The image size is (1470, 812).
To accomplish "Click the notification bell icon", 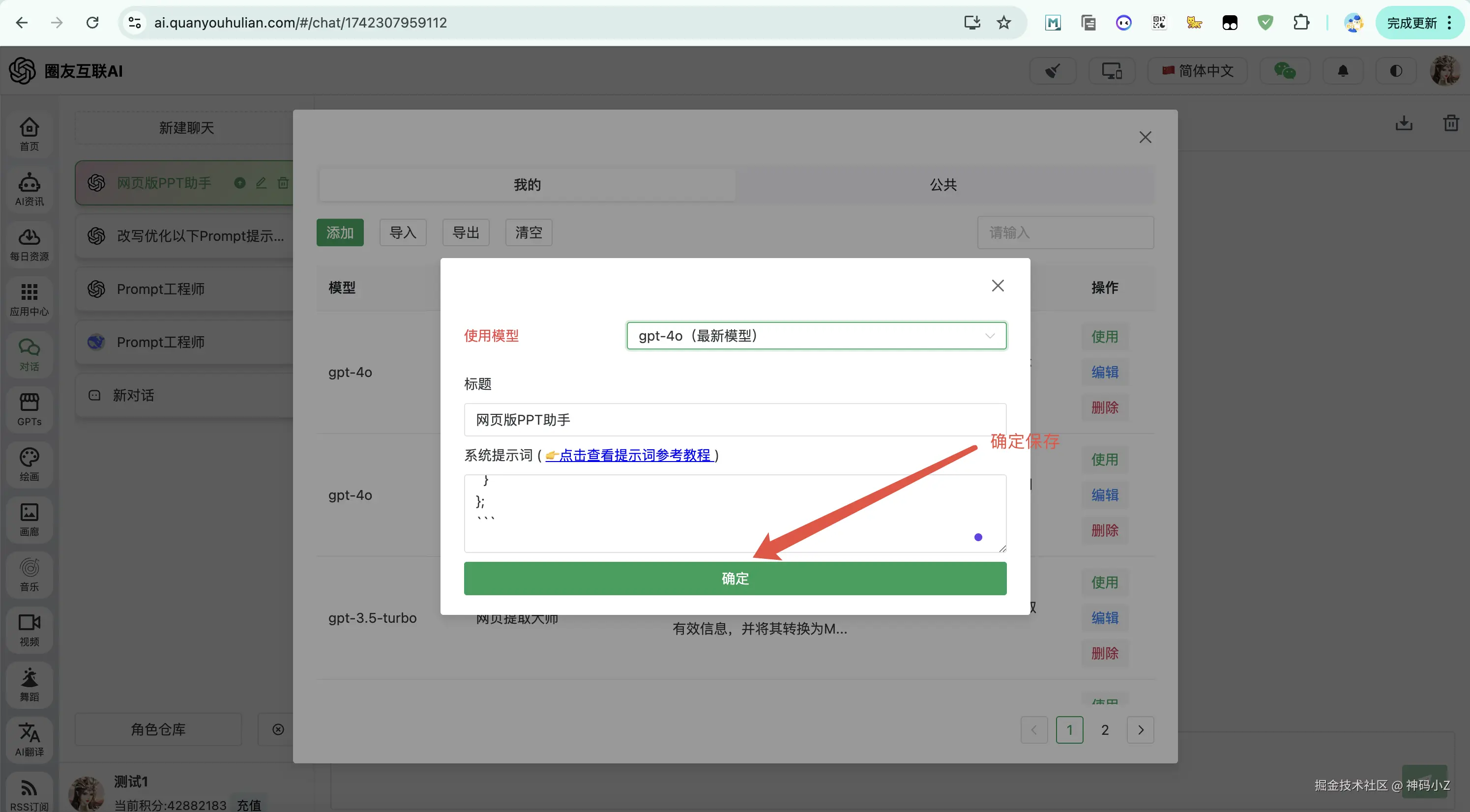I will (1343, 71).
